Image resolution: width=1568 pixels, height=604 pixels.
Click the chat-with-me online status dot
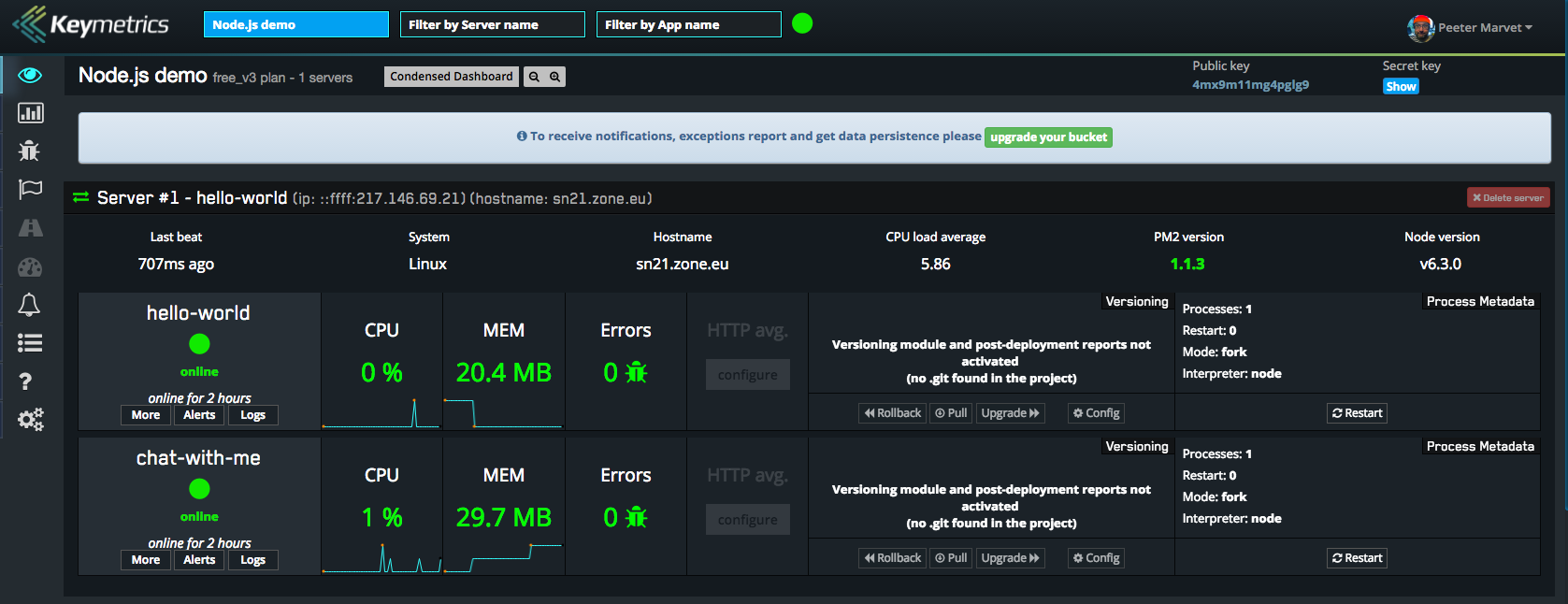[199, 489]
